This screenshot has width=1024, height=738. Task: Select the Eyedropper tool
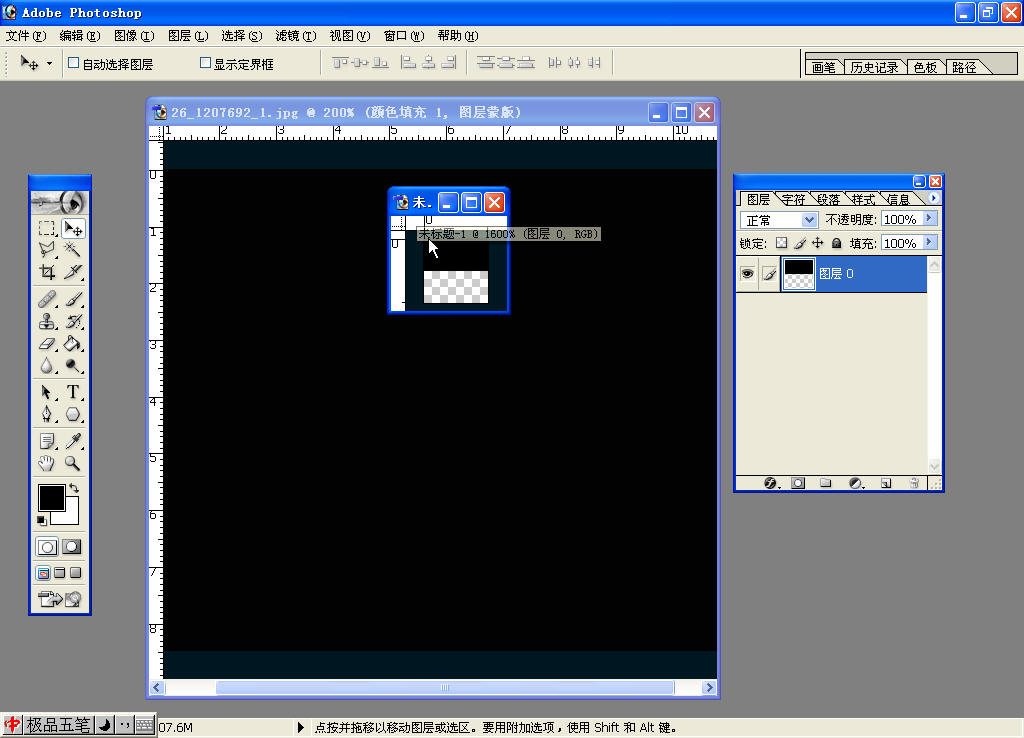72,441
